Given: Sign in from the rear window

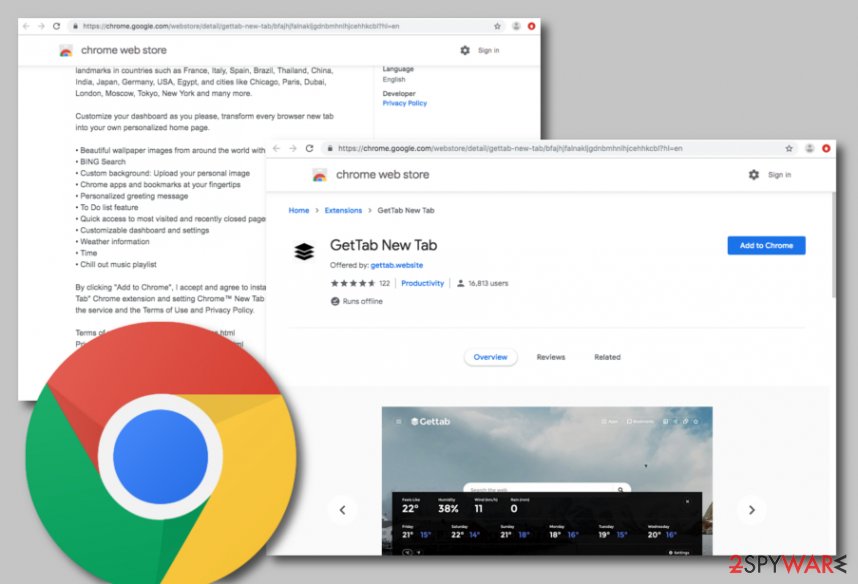Looking at the screenshot, I should [x=489, y=50].
